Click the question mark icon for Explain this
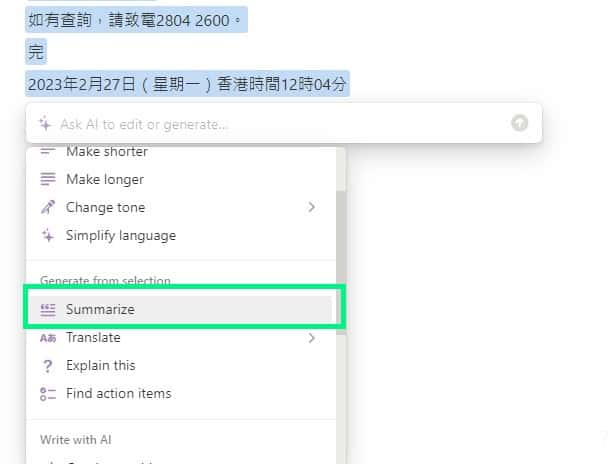Image resolution: width=609 pixels, height=464 pixels. [48, 366]
